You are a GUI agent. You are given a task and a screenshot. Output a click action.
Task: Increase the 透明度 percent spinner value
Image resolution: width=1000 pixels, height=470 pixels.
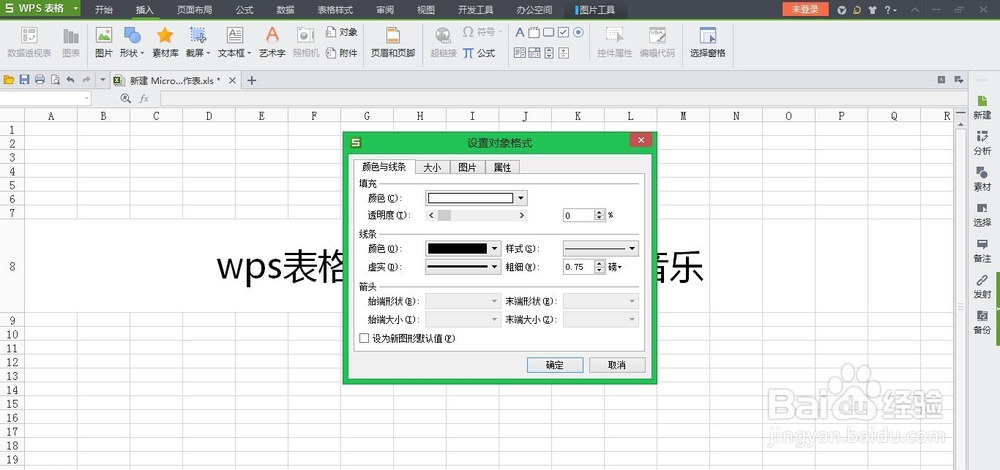tap(599, 212)
